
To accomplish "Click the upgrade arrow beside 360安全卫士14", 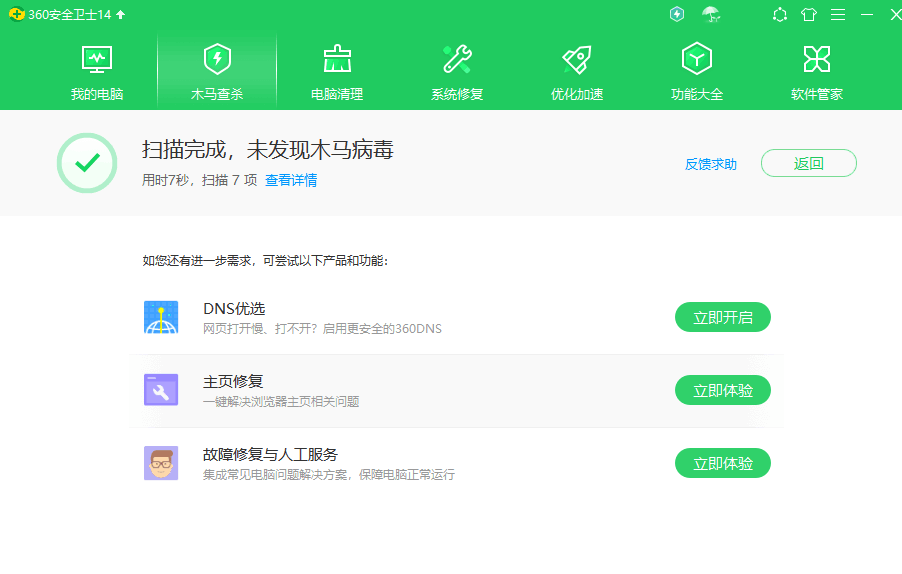I will pos(121,14).
